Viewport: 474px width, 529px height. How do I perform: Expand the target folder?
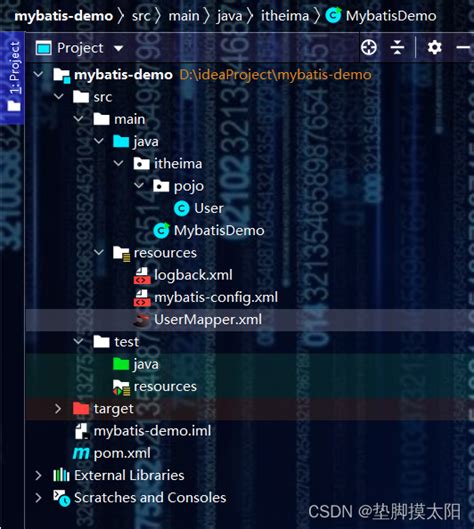coord(58,409)
